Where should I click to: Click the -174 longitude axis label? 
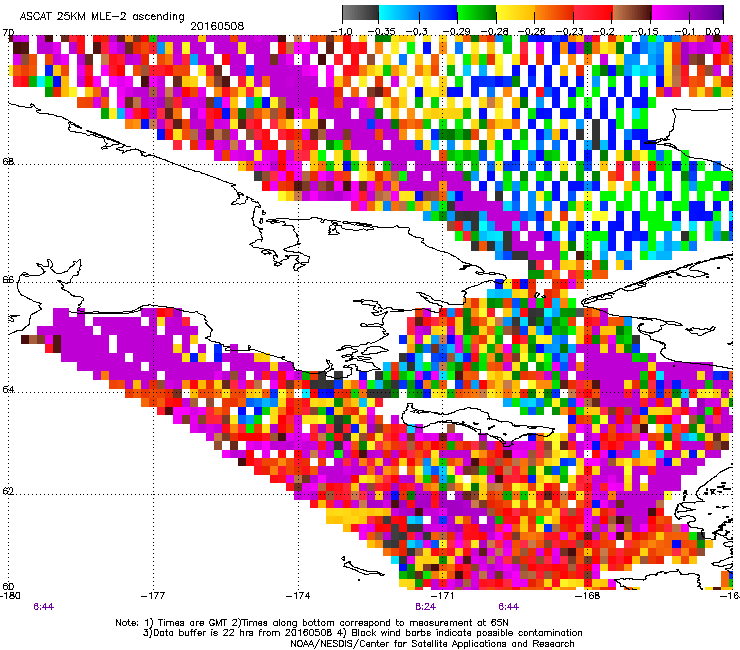pyautogui.click(x=298, y=595)
